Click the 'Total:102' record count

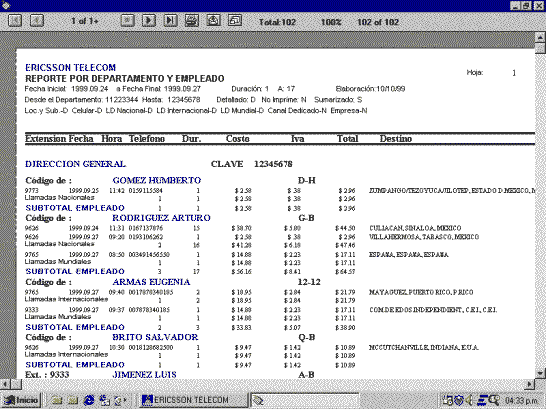pos(277,22)
